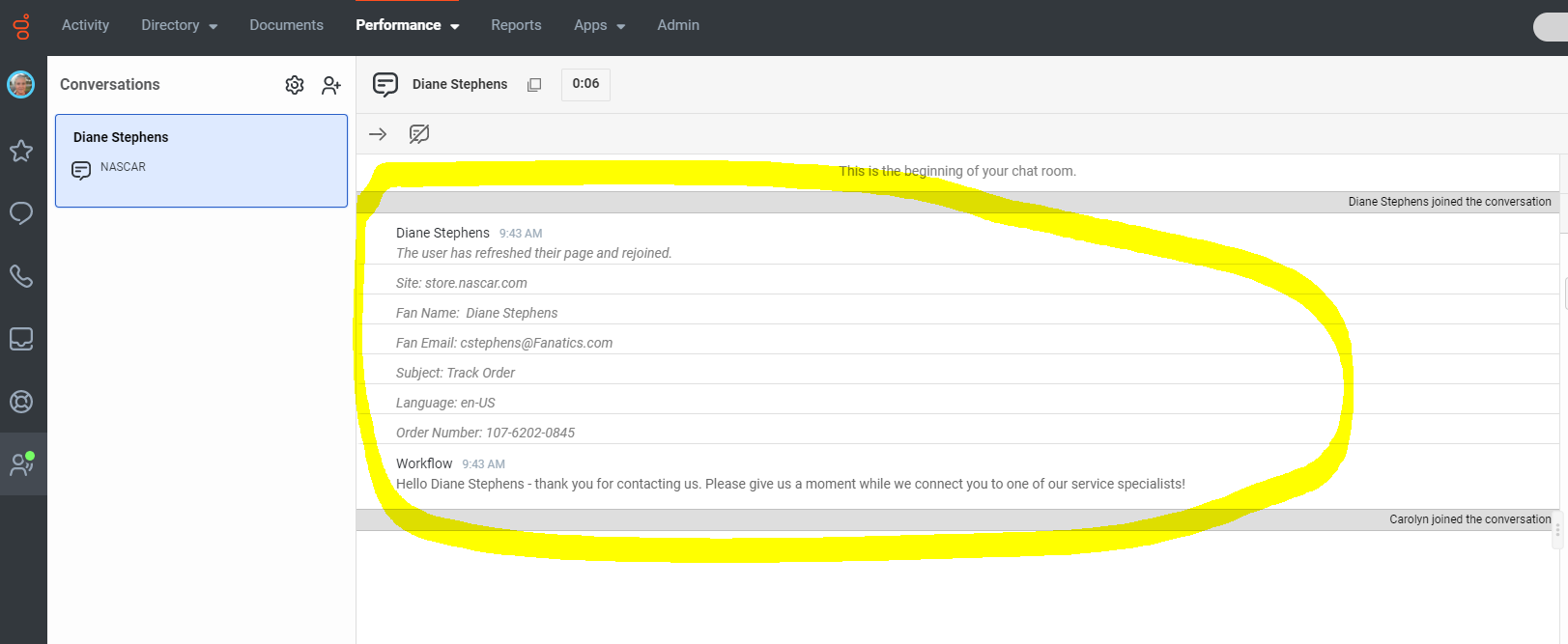Image resolution: width=1568 pixels, height=644 pixels.
Task: Click 'Diane Stephens joined the conversation' notice
Action: 1449,202
